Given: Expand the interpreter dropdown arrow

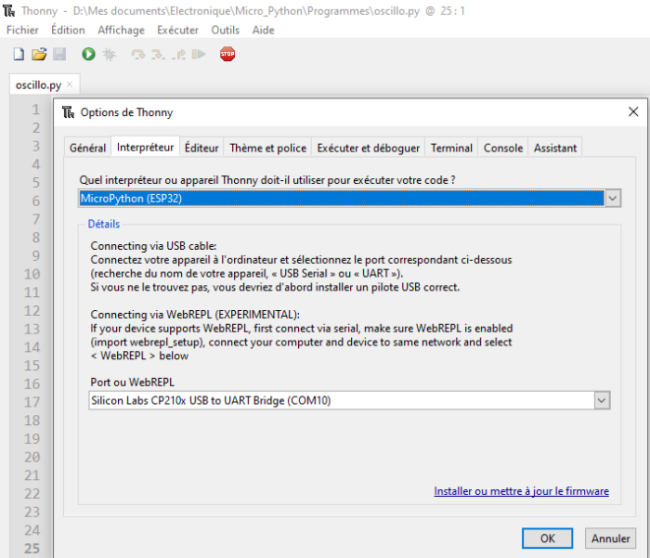Looking at the screenshot, I should (613, 199).
